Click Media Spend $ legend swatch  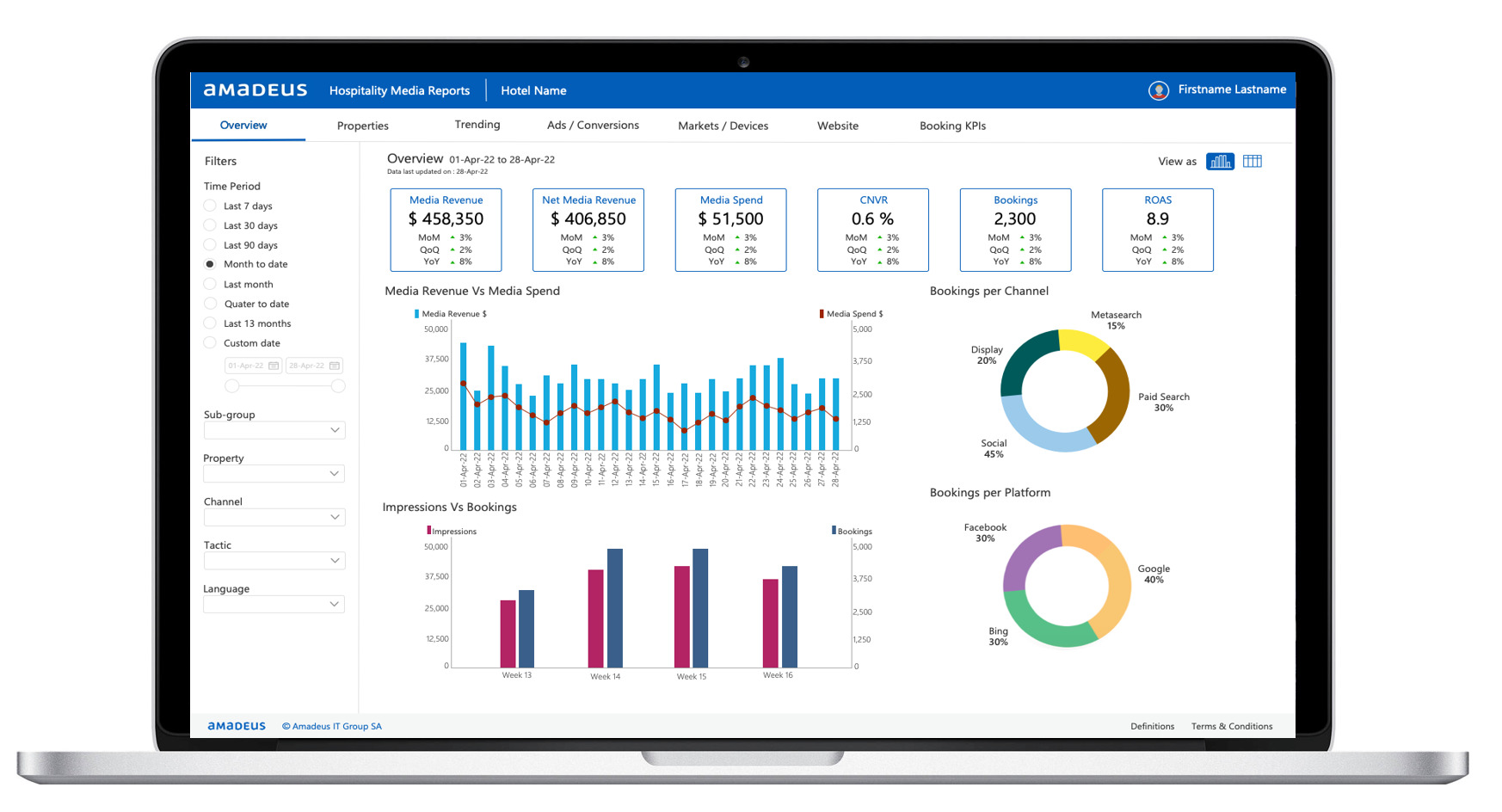(822, 314)
